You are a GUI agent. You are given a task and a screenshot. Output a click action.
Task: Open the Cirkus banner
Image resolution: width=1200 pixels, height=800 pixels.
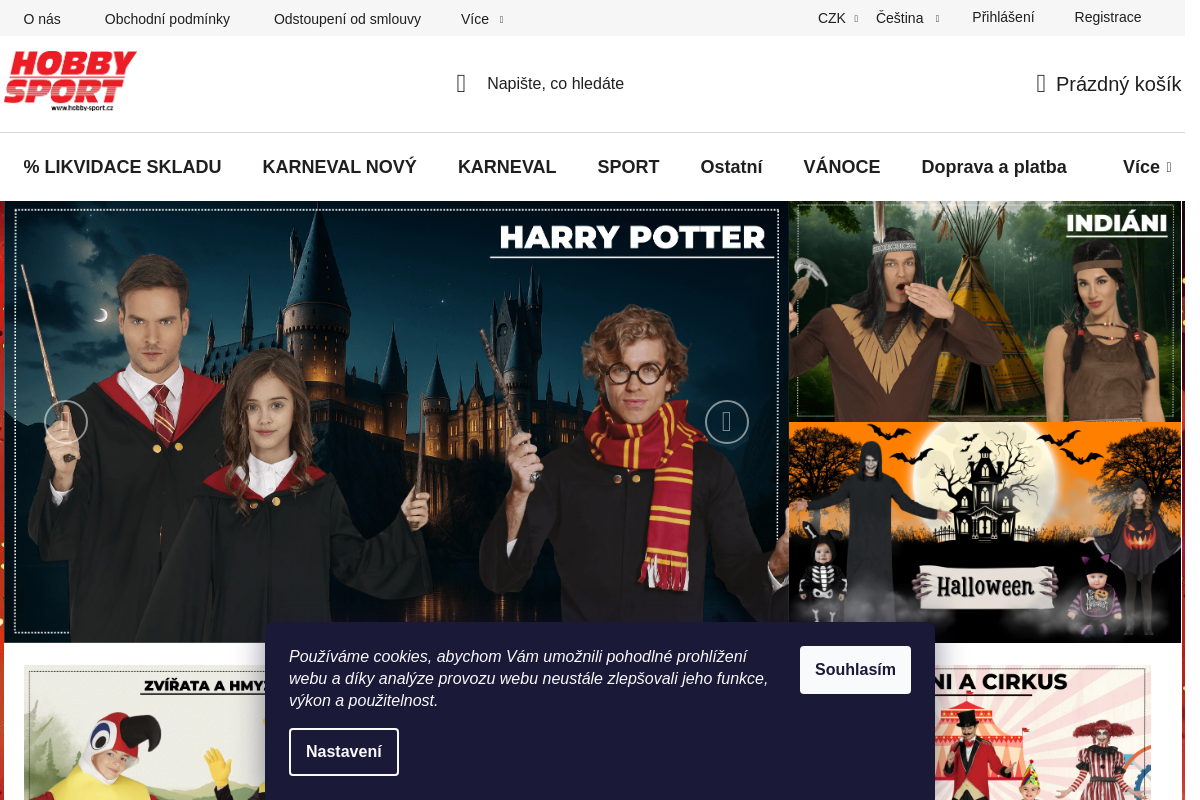point(1043,732)
